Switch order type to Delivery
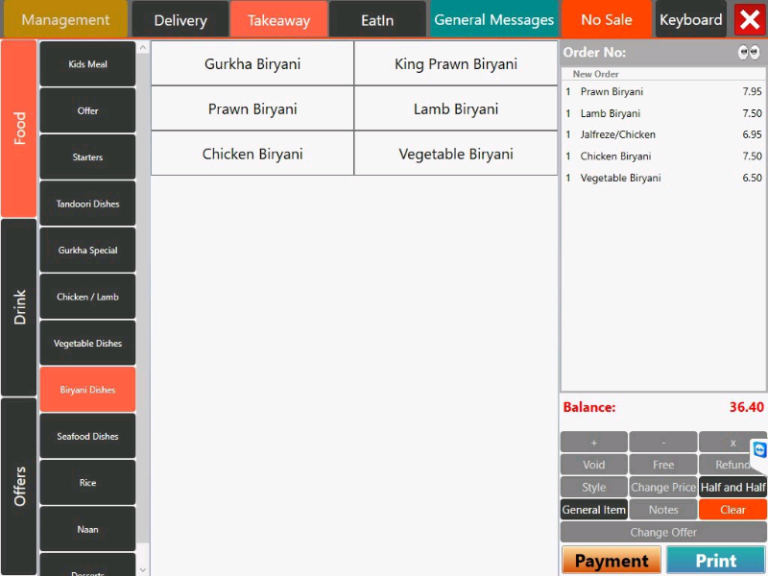This screenshot has height=576, width=768. pos(180,20)
